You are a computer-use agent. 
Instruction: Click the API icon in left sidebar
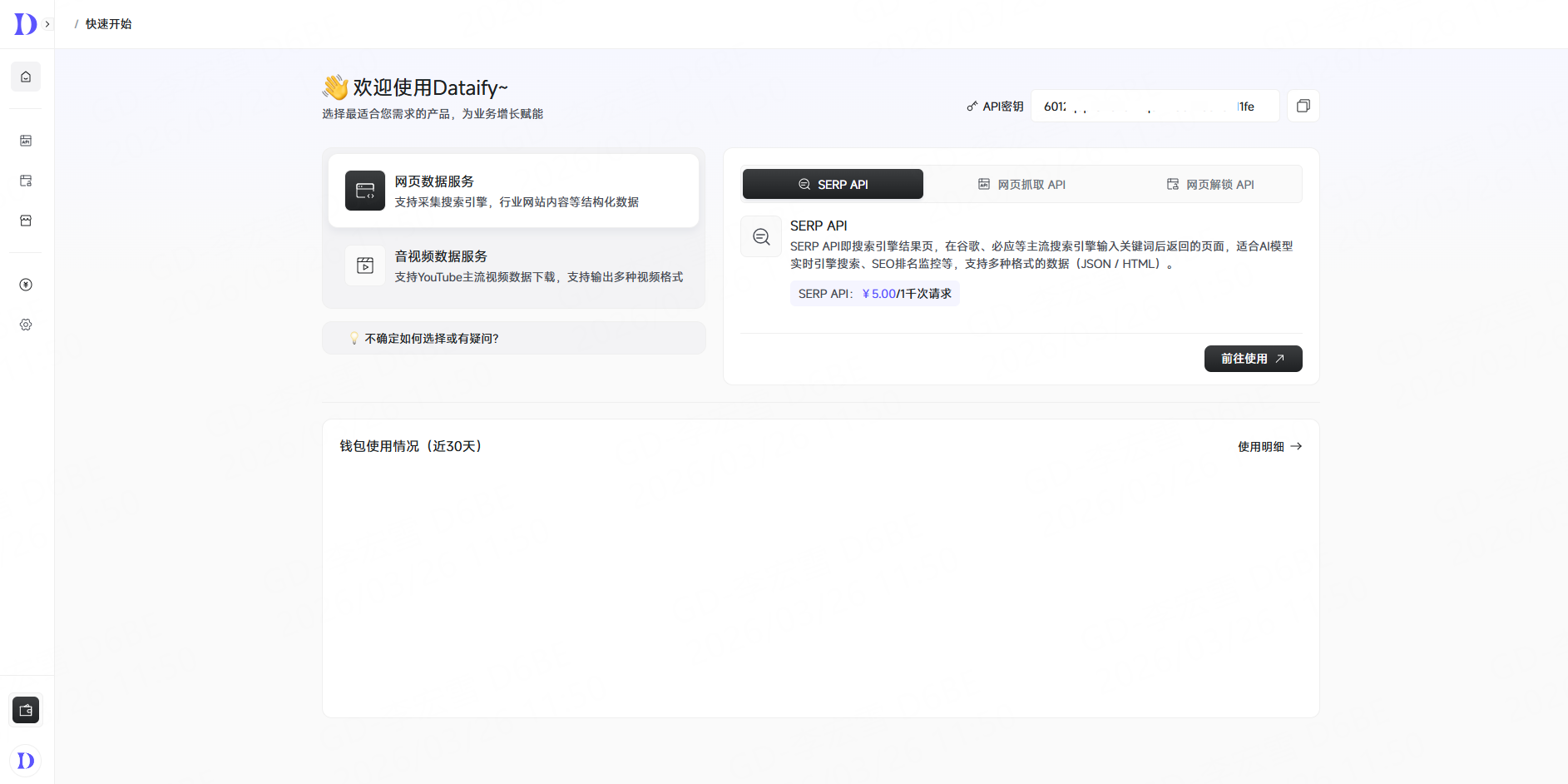(26, 141)
